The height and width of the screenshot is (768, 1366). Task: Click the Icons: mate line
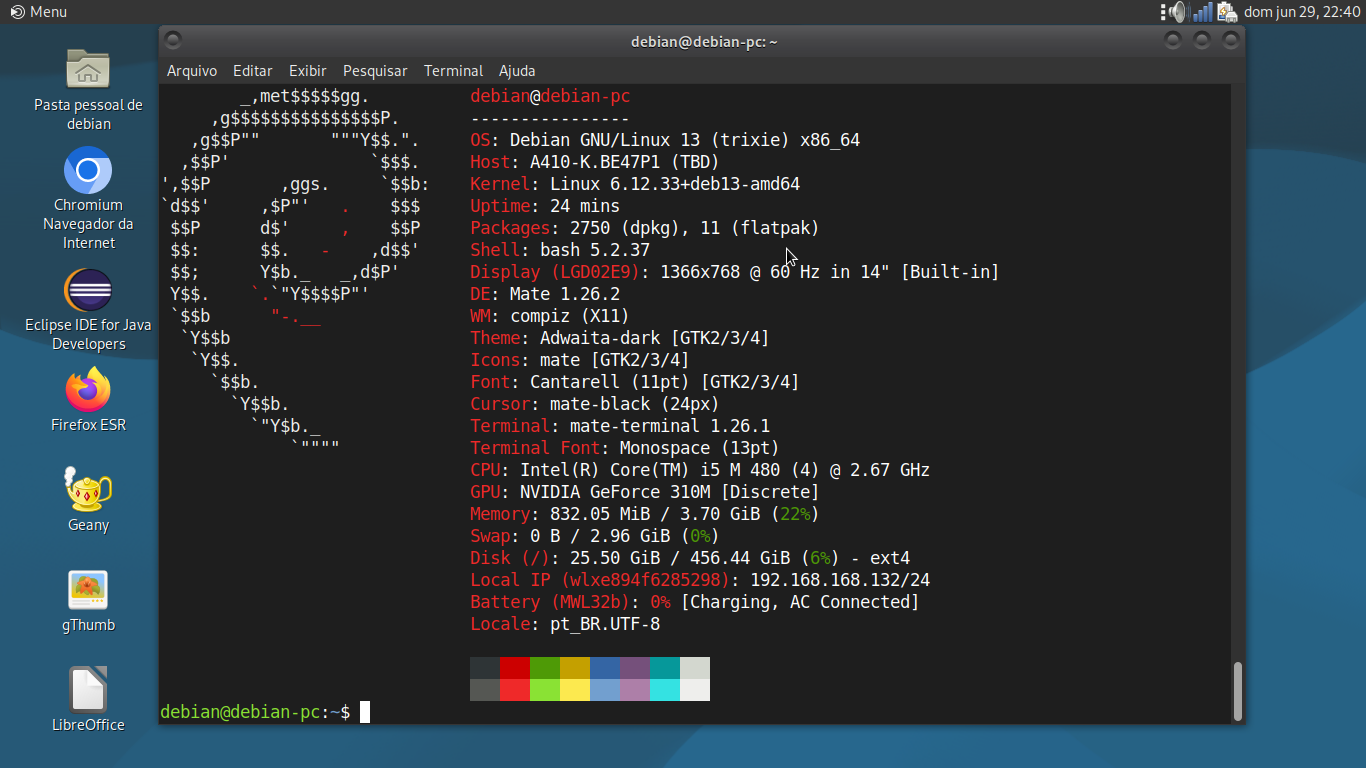580,360
